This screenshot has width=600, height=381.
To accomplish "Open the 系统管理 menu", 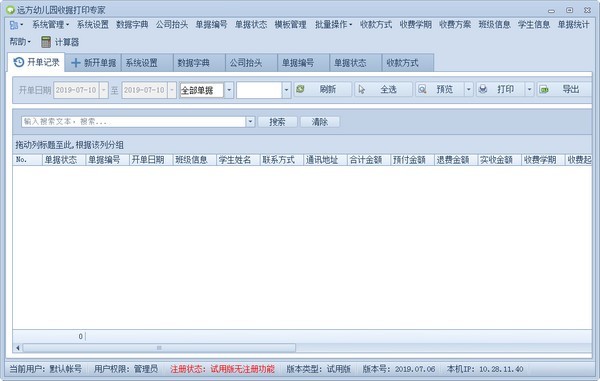I will point(50,25).
